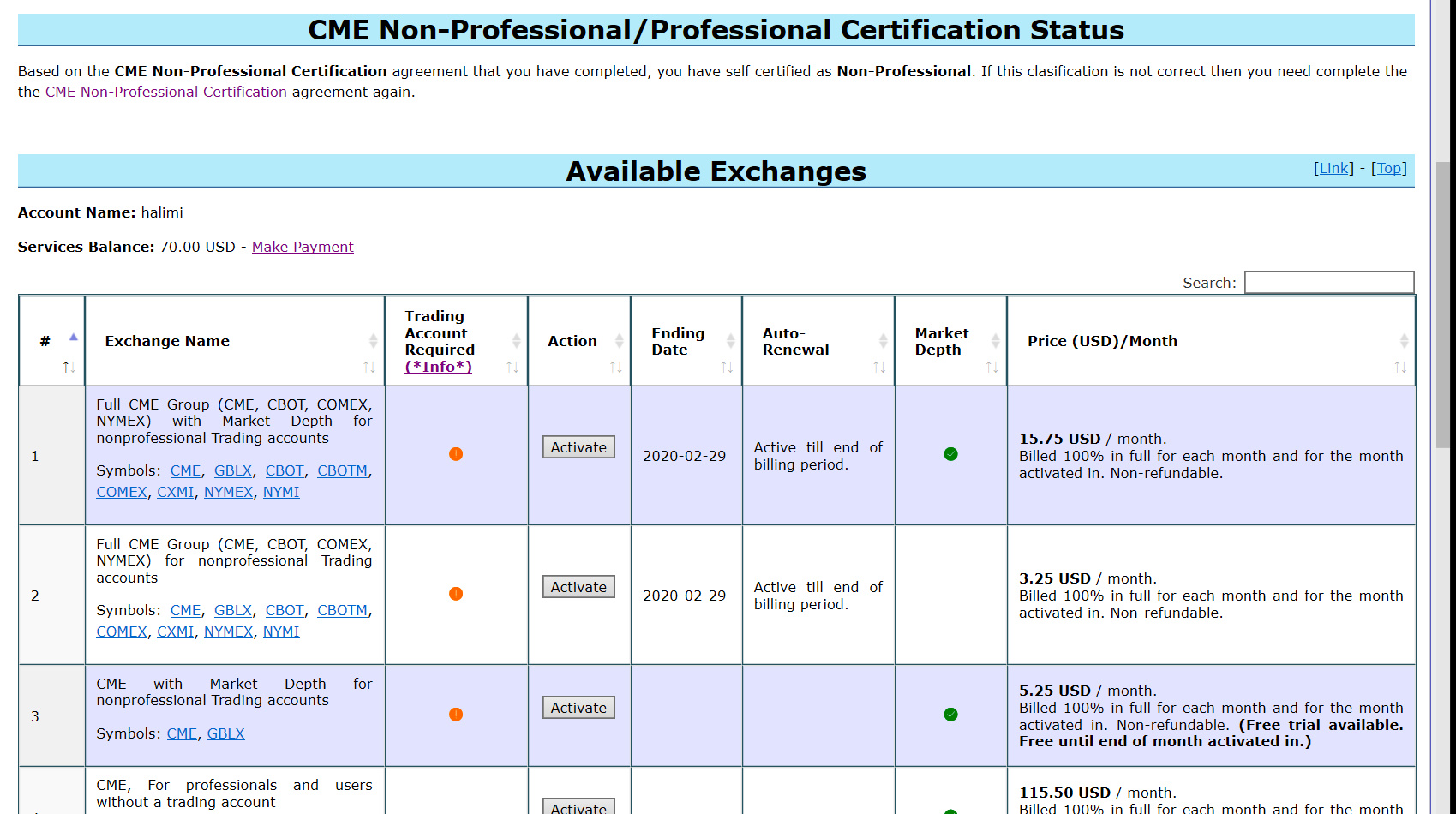
Task: Click green market depth checkmark in row 1
Action: (950, 454)
